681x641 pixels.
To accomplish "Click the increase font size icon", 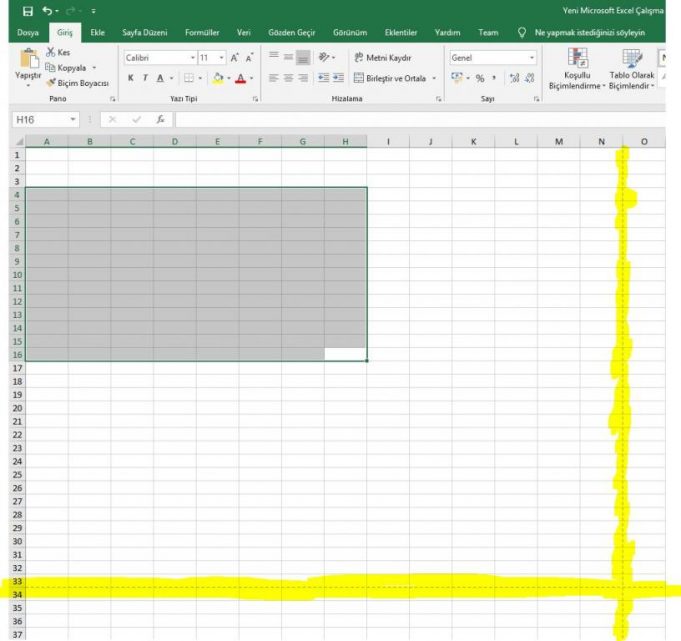I will [x=235, y=58].
